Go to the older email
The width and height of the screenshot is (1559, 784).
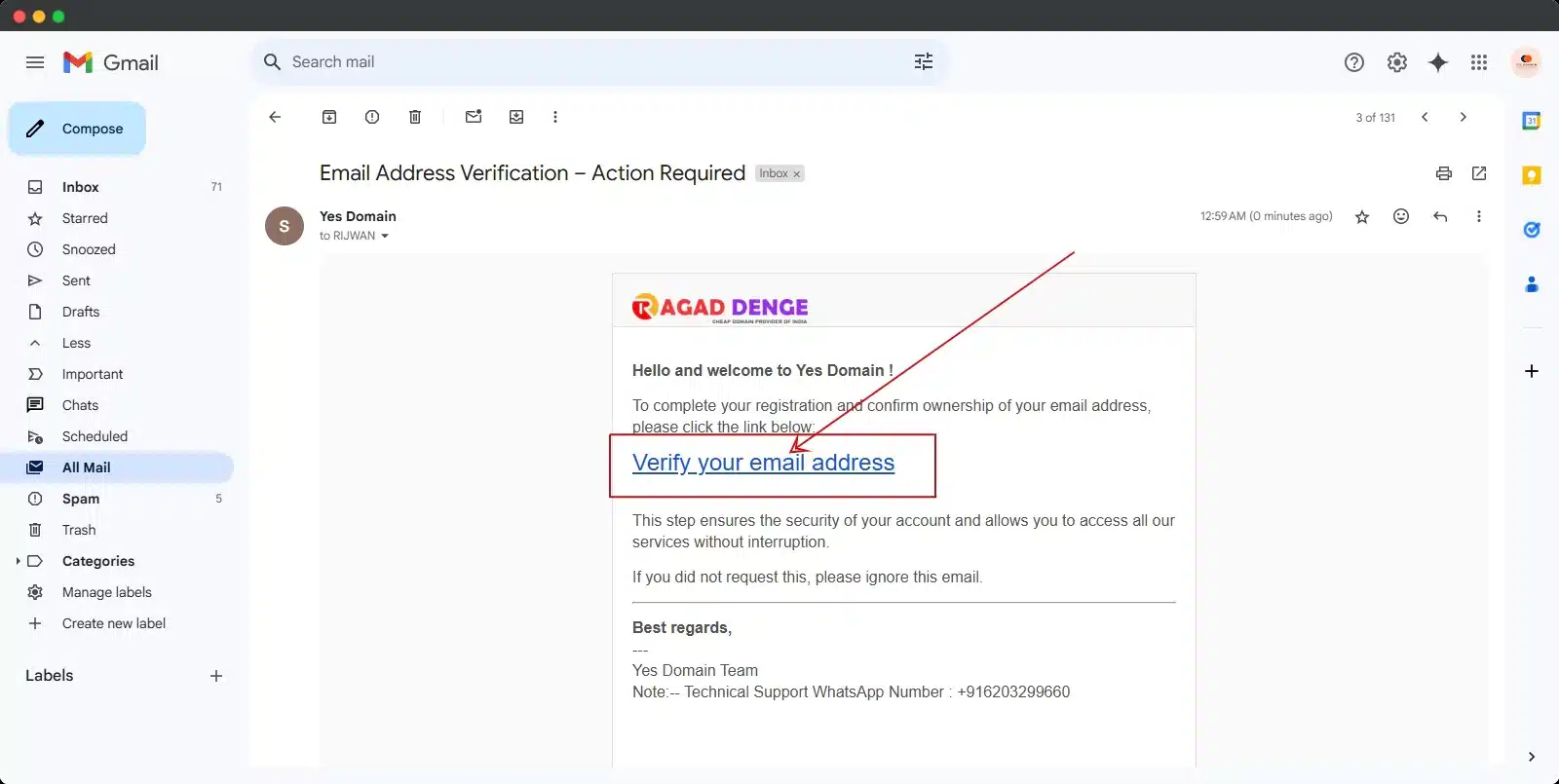coord(1463,117)
